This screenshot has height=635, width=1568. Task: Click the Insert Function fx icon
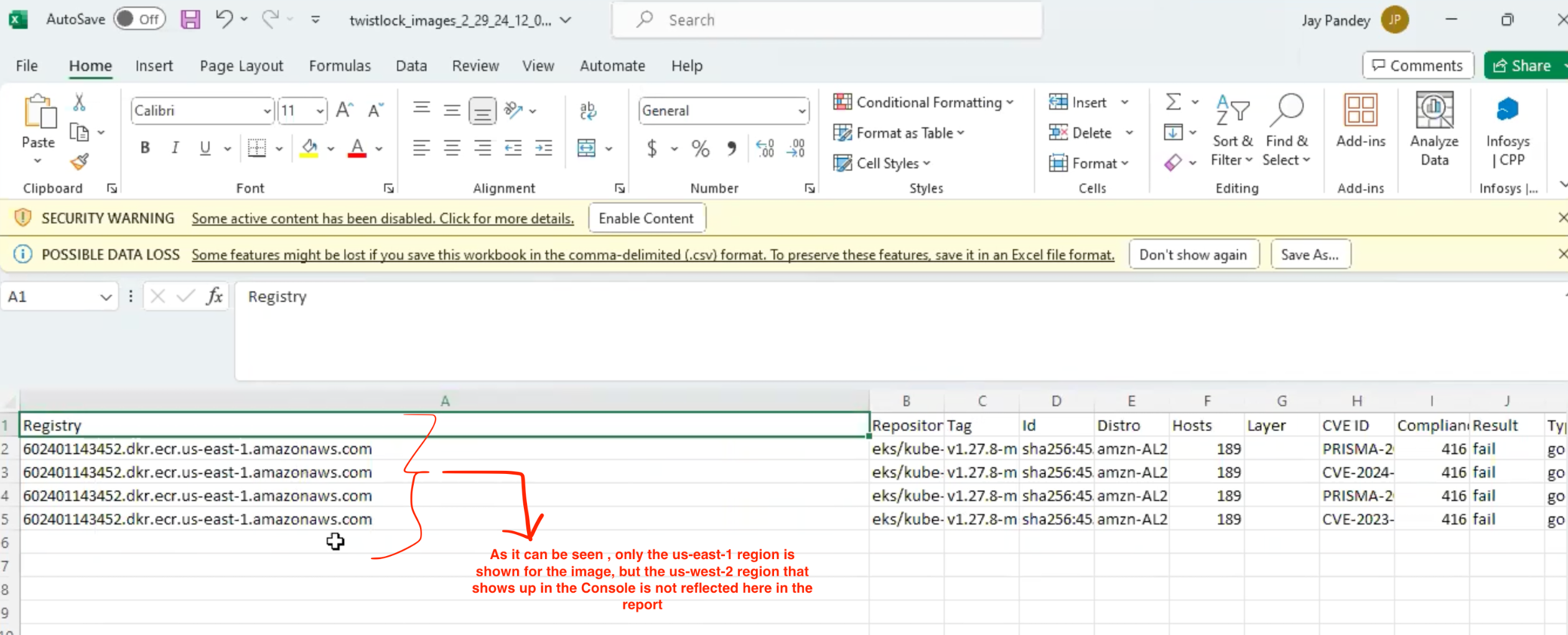click(x=214, y=297)
